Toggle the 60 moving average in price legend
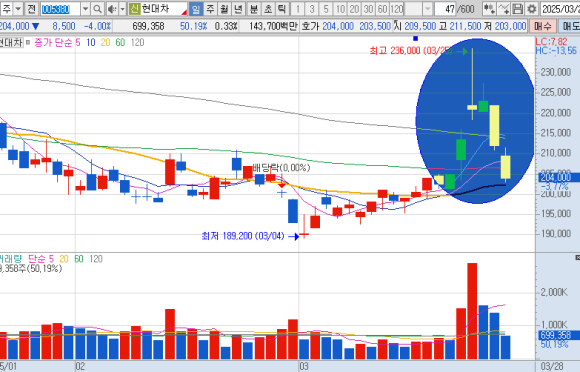 coord(120,43)
